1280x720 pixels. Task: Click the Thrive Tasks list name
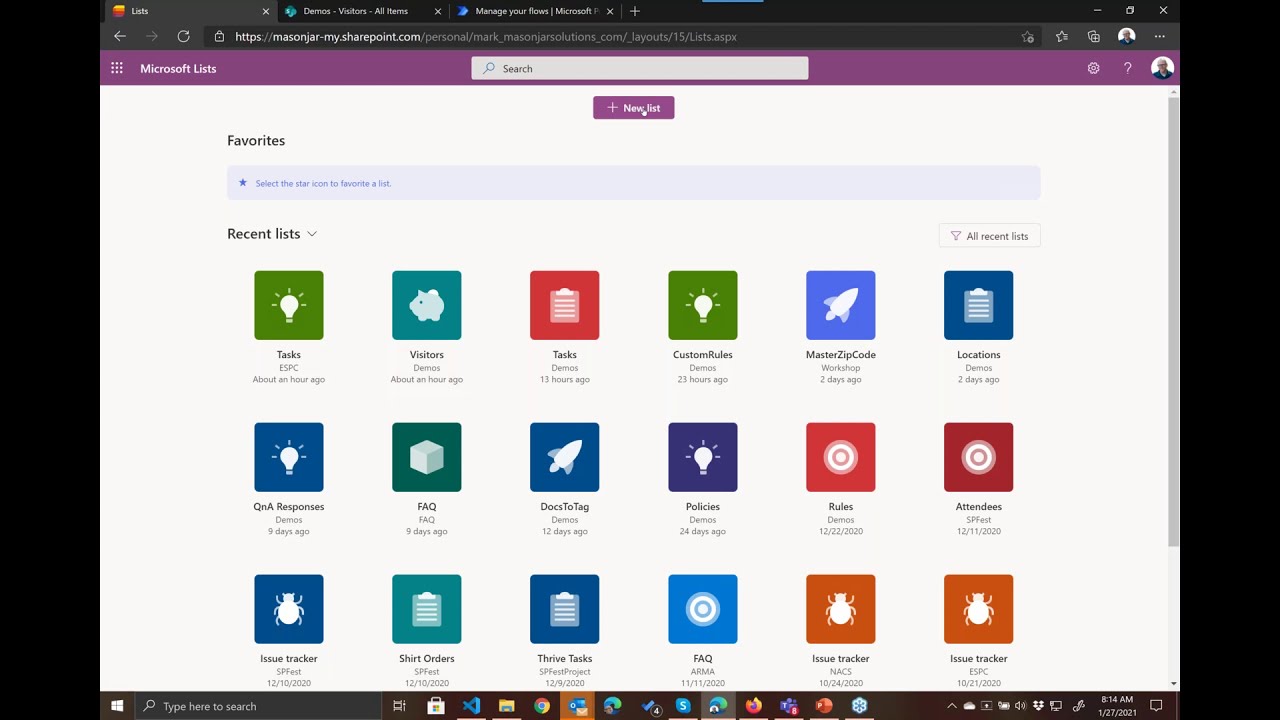click(x=565, y=659)
